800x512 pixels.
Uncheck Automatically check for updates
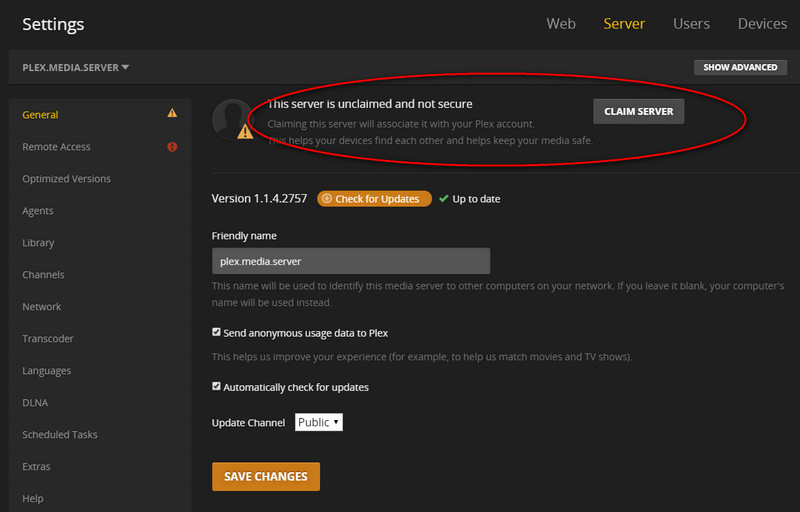tap(216, 386)
